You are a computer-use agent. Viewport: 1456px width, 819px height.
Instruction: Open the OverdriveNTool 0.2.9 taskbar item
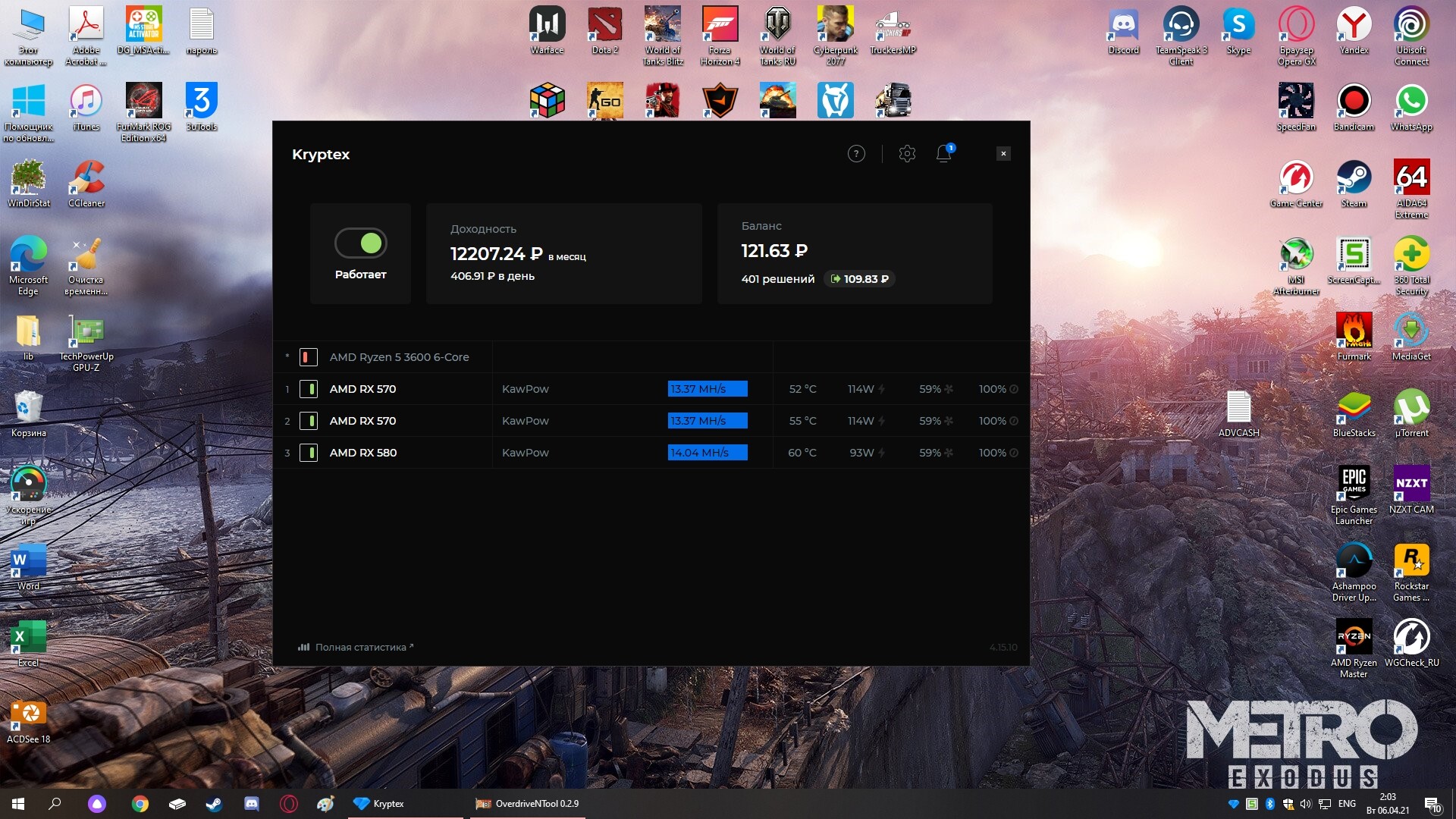528,804
